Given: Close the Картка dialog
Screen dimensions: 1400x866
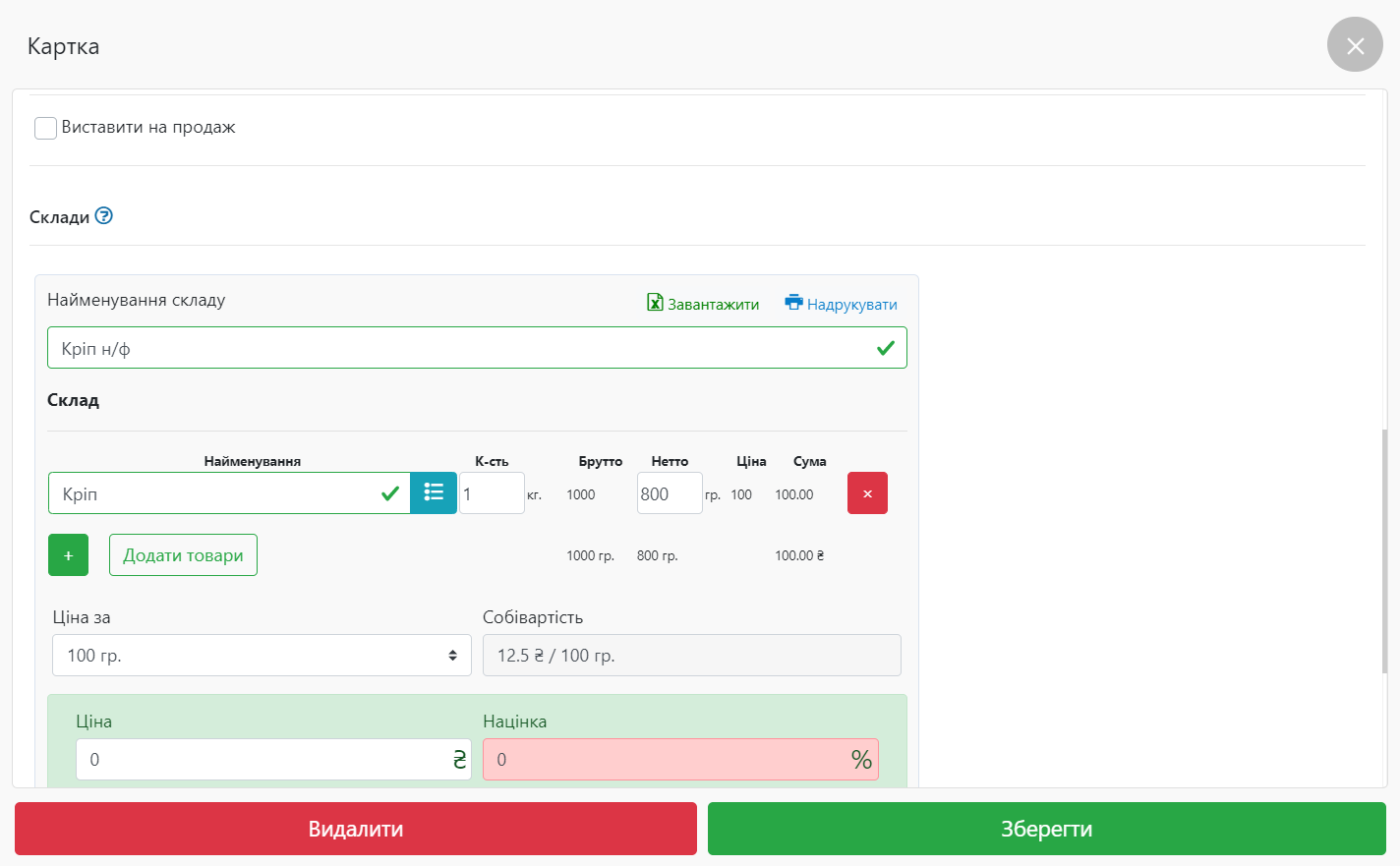Looking at the screenshot, I should tap(1355, 45).
